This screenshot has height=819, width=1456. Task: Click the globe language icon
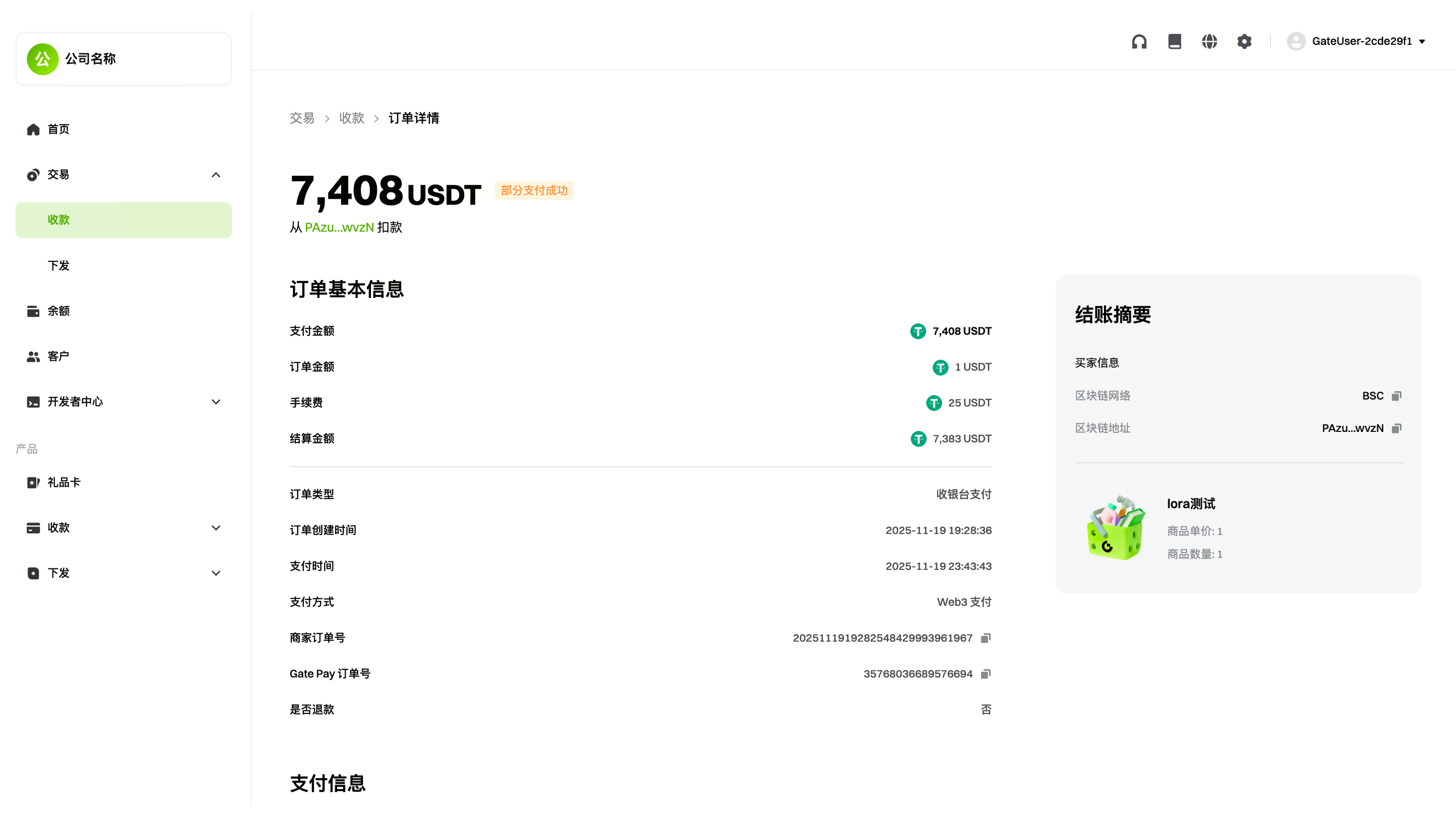(1209, 41)
